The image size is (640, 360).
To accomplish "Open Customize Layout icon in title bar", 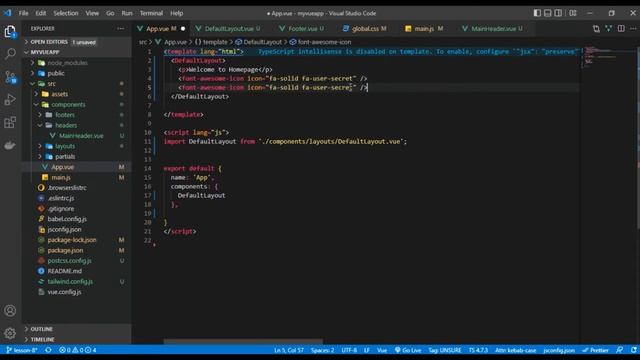I will pyautogui.click(x=573, y=13).
